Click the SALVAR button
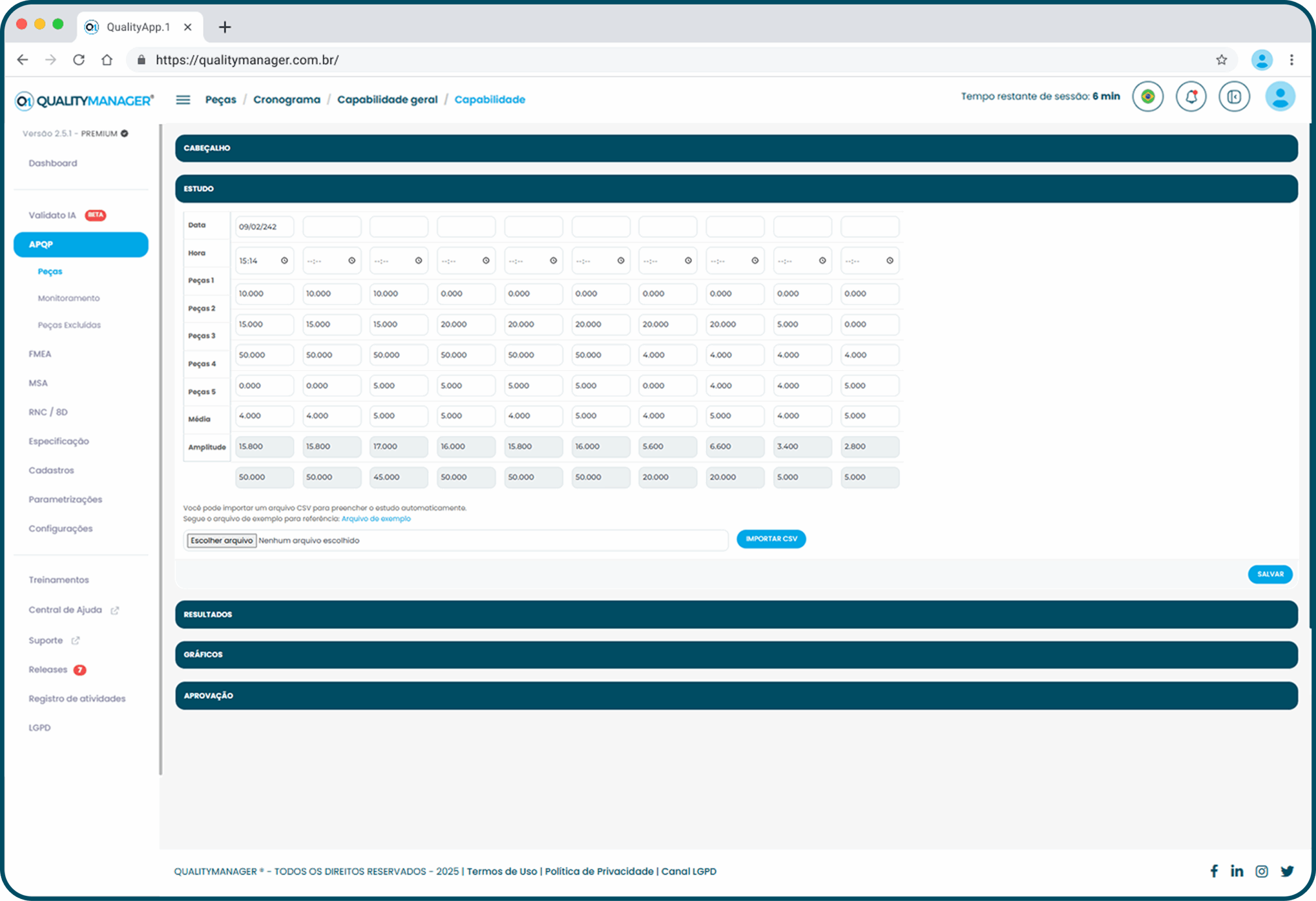This screenshot has height=901, width=1316. (1270, 574)
